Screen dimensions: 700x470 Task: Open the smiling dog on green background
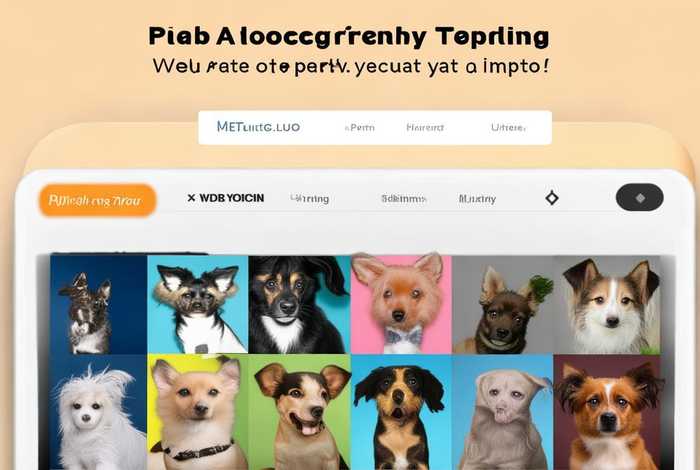(x=300, y=412)
